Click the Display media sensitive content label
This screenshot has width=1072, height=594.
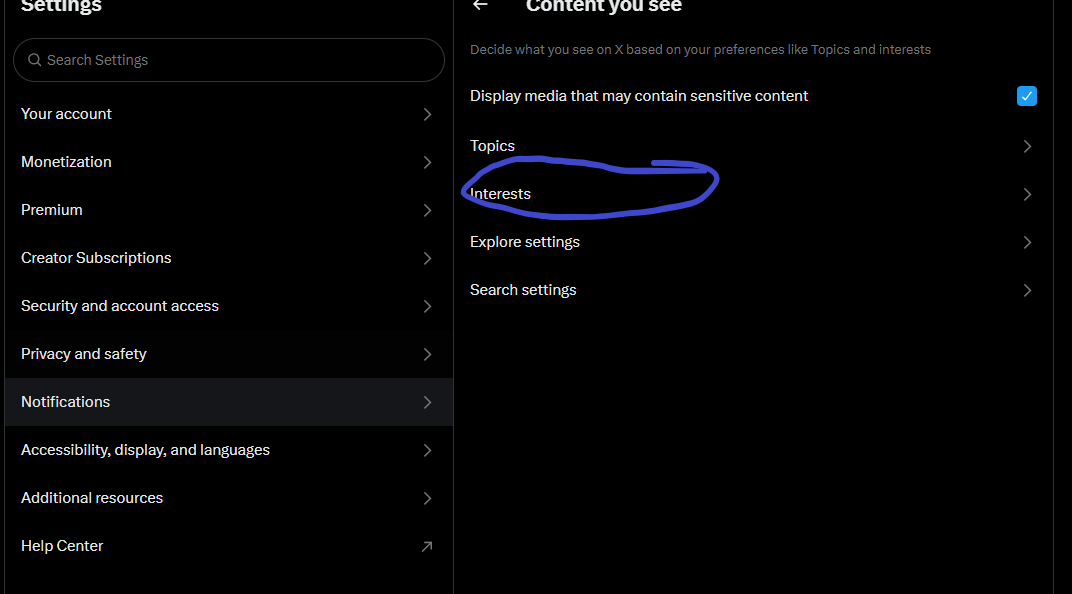click(639, 96)
